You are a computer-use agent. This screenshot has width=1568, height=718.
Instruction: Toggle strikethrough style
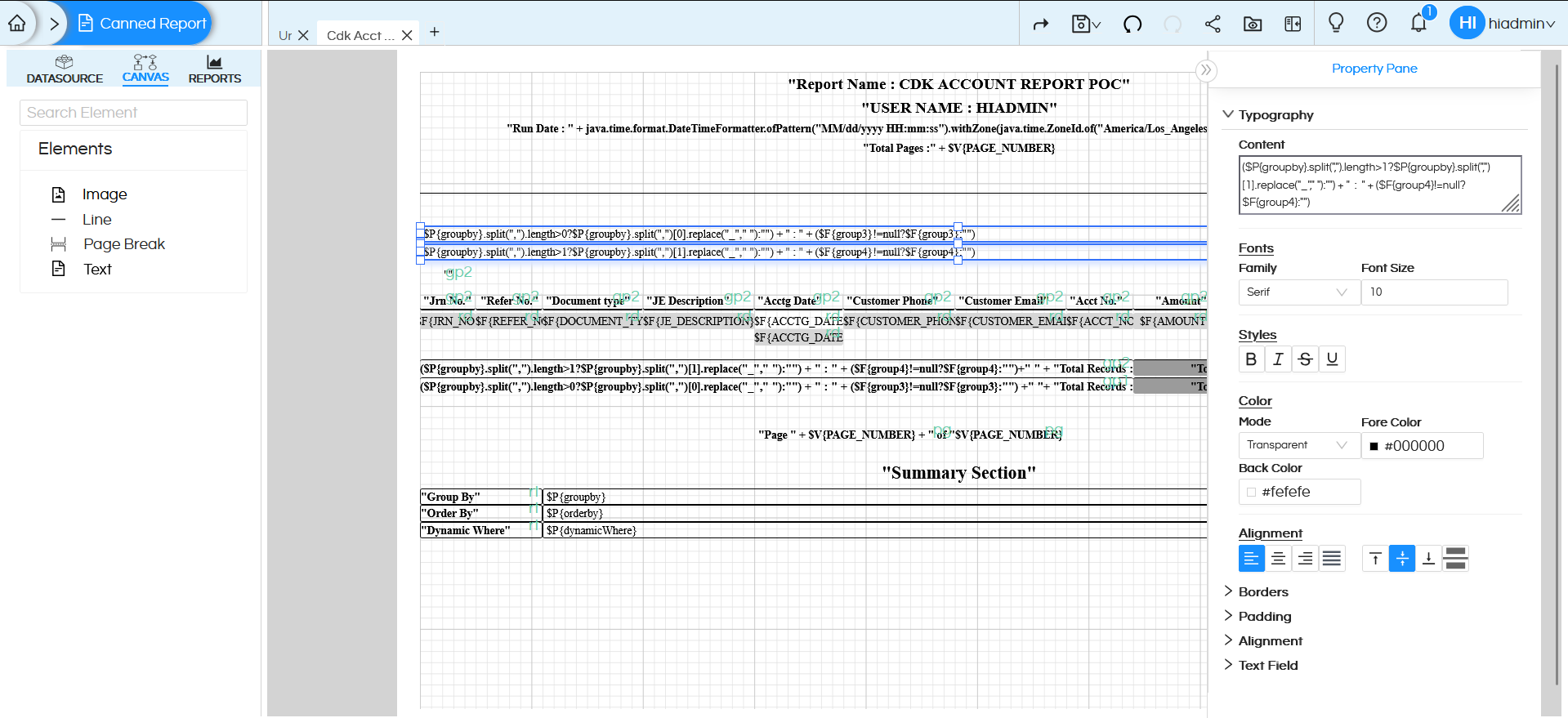tap(1305, 359)
